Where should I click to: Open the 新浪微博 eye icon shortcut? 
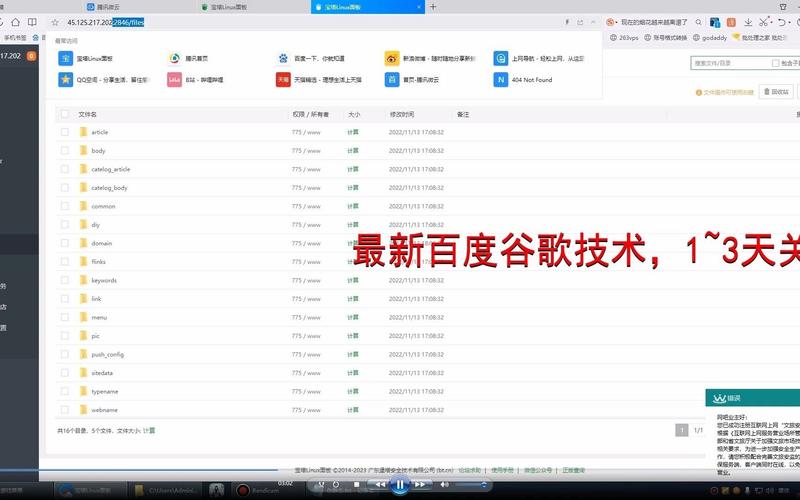[392, 58]
